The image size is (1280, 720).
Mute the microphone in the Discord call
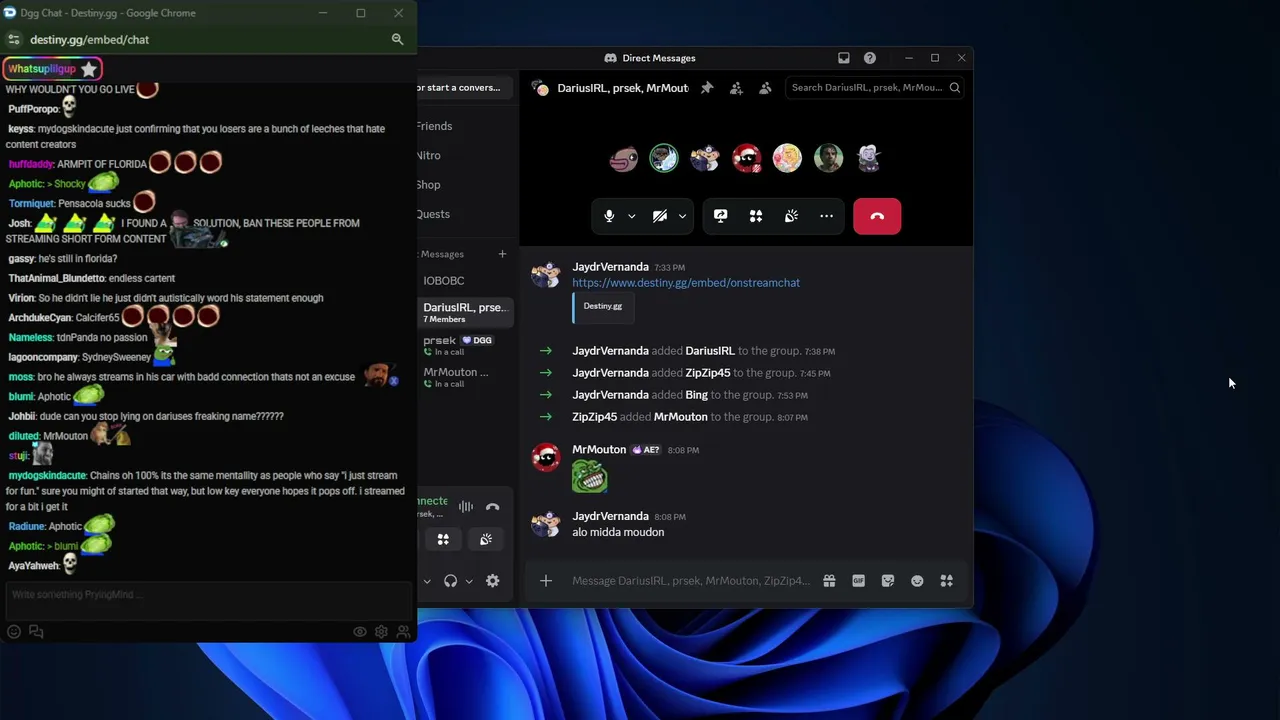click(x=609, y=216)
